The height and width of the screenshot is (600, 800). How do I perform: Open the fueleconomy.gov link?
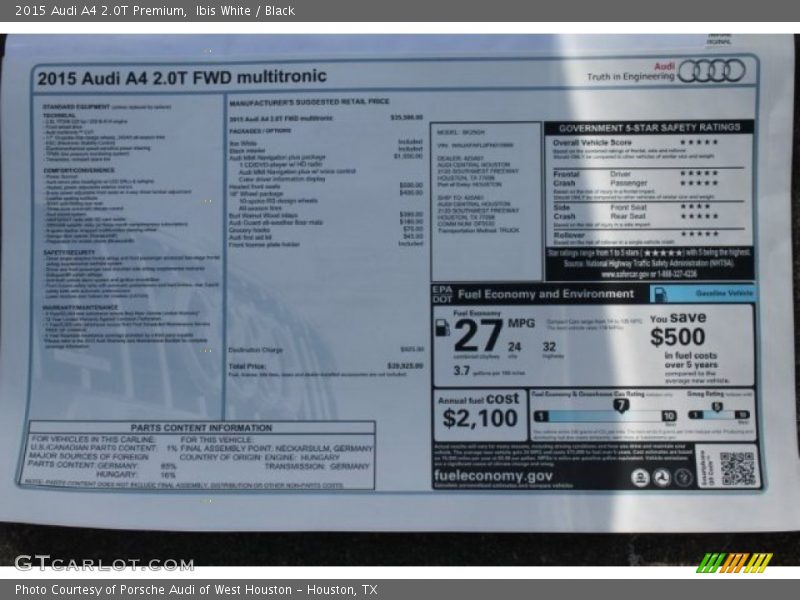pyautogui.click(x=493, y=476)
